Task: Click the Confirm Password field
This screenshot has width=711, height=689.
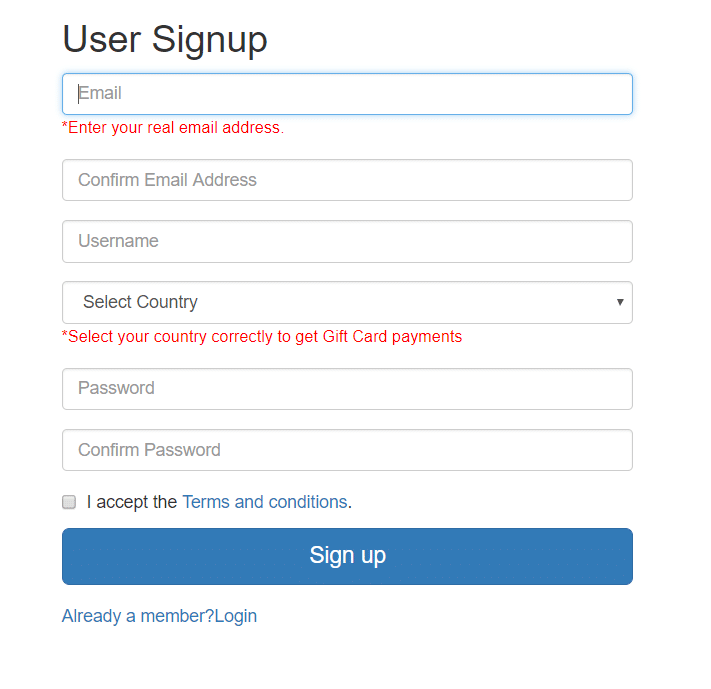Action: 347,450
